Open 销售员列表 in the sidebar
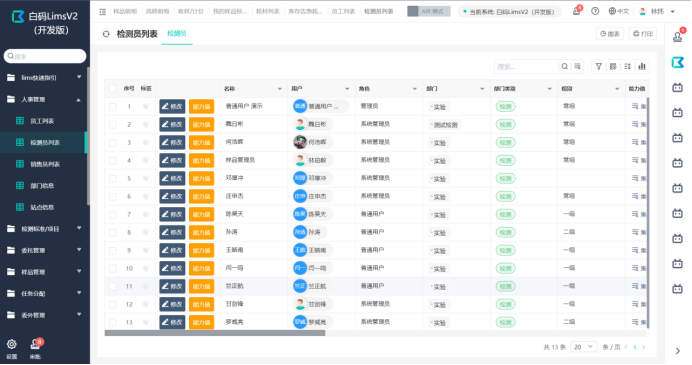The image size is (692, 365). 44,164
